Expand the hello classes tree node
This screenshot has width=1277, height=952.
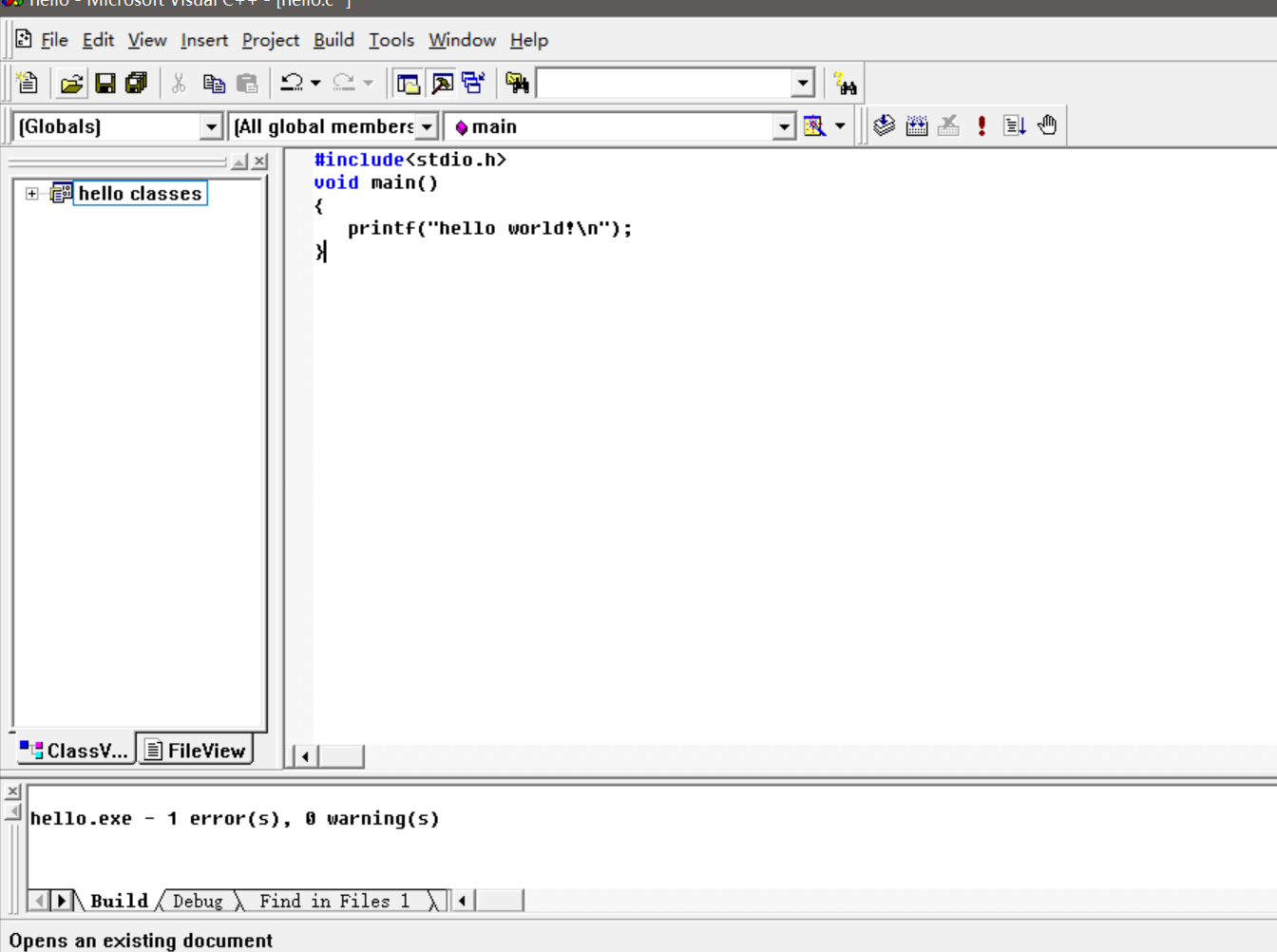pyautogui.click(x=32, y=194)
